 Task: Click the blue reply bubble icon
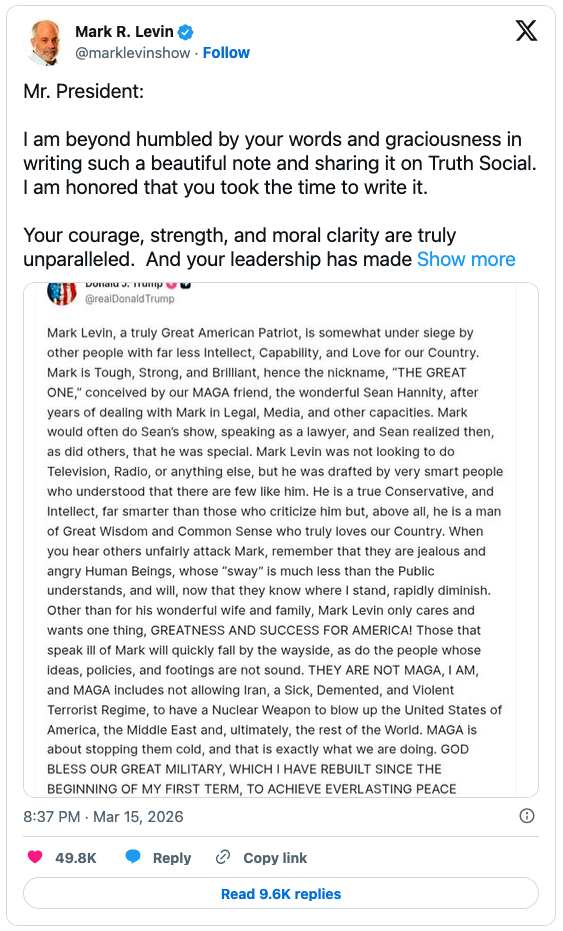[x=133, y=857]
